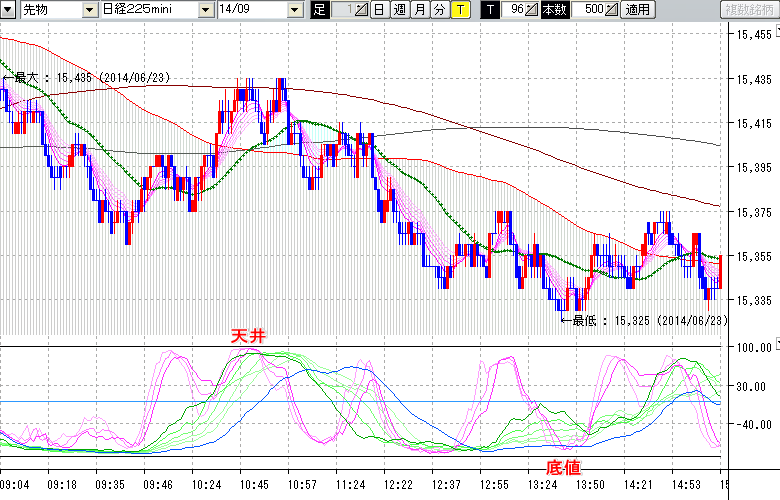Select the 分 (minute) timeframe button

[x=439, y=10]
